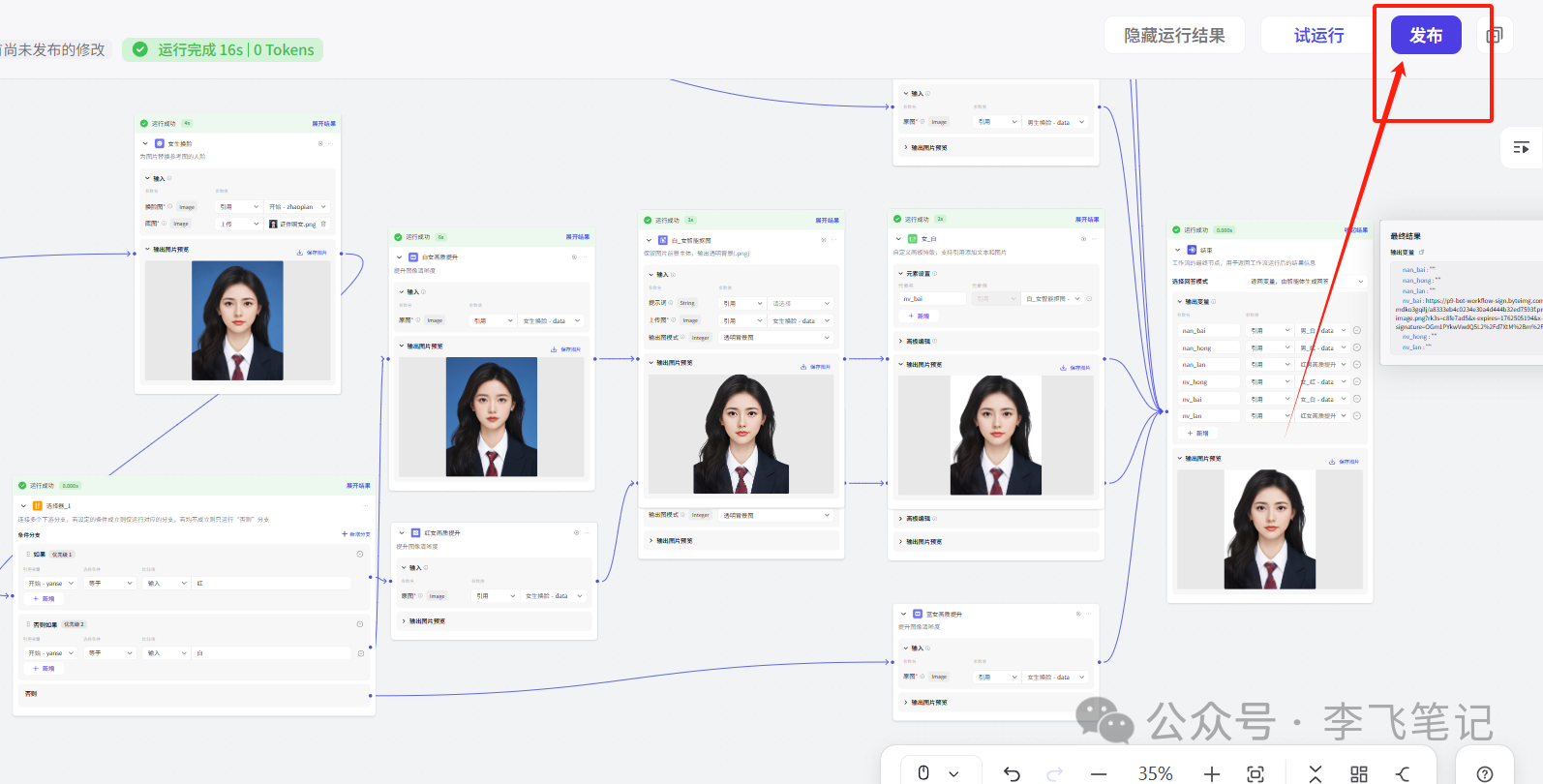Click the fit-to-view icon in bottom toolbar

[x=1256, y=773]
